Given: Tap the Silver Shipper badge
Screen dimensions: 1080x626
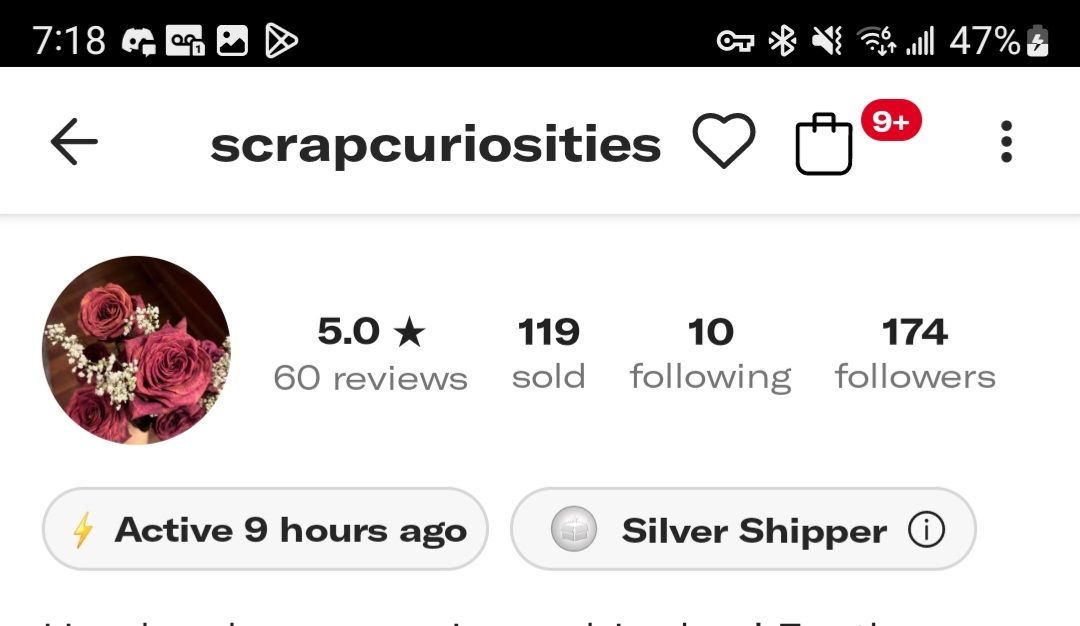Looking at the screenshot, I should pos(743,529).
